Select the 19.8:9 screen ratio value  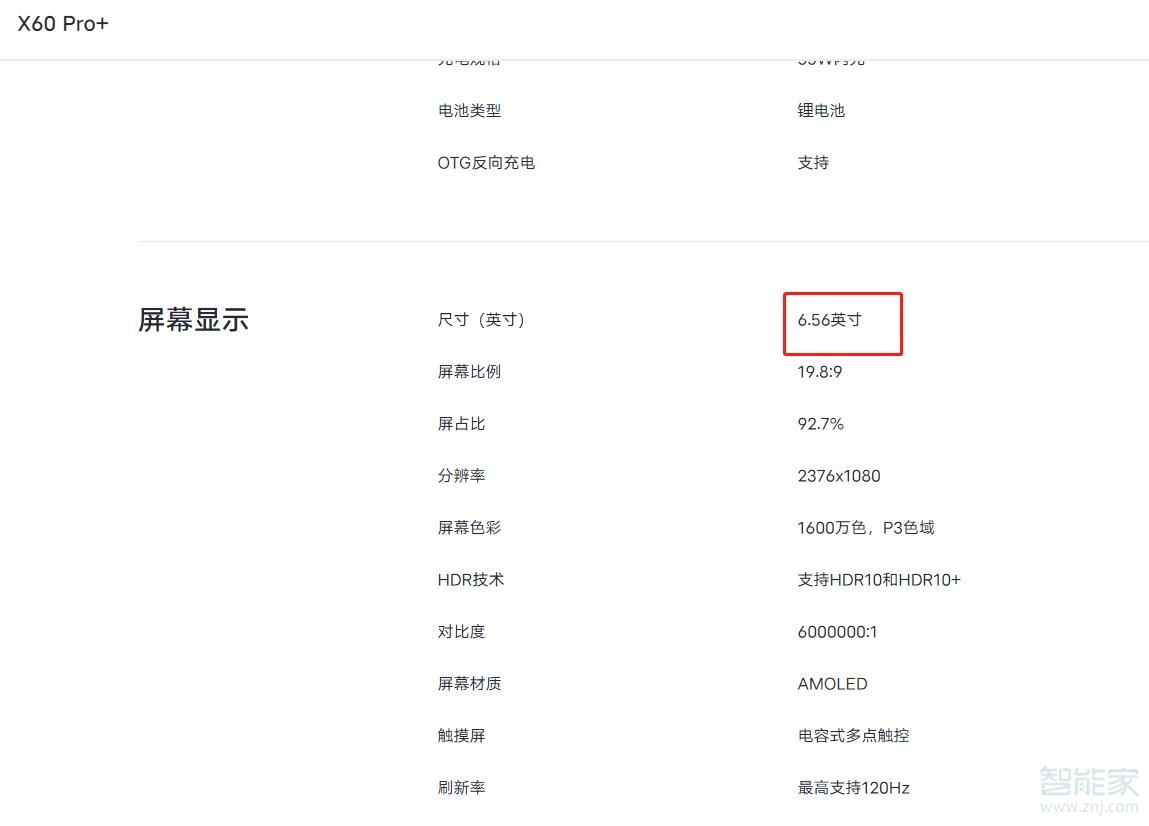click(x=819, y=372)
